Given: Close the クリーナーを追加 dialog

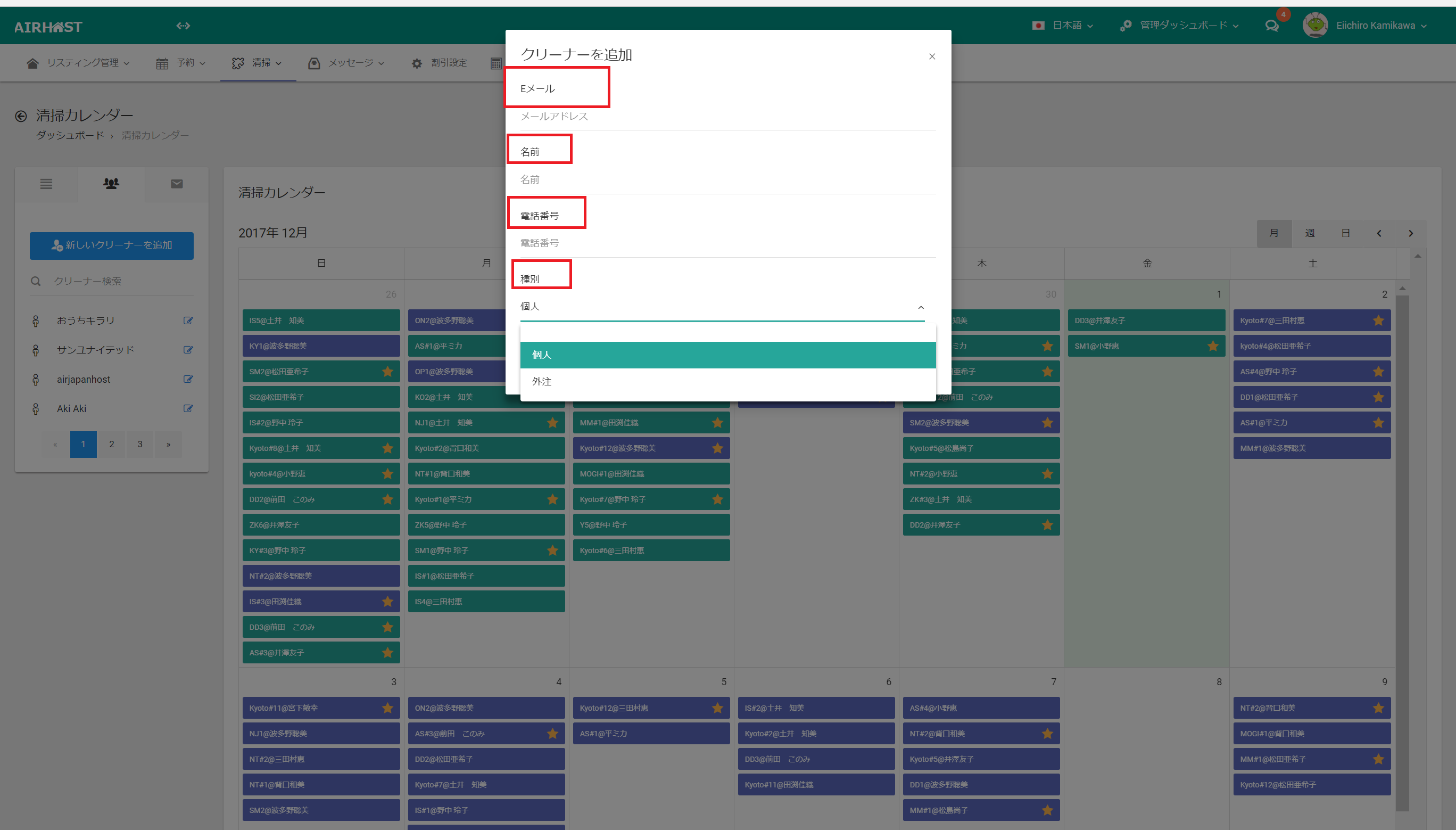Looking at the screenshot, I should (x=932, y=56).
